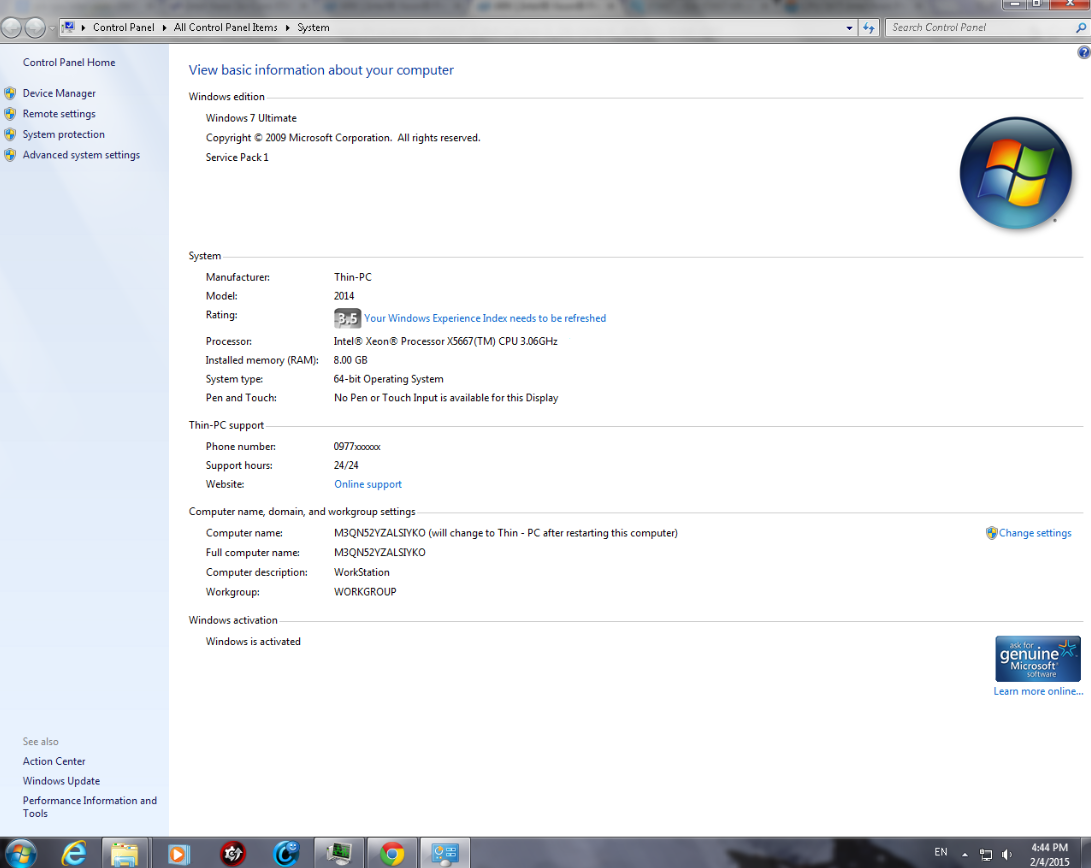
Task: Click the System breadcrumb
Action: 313,28
